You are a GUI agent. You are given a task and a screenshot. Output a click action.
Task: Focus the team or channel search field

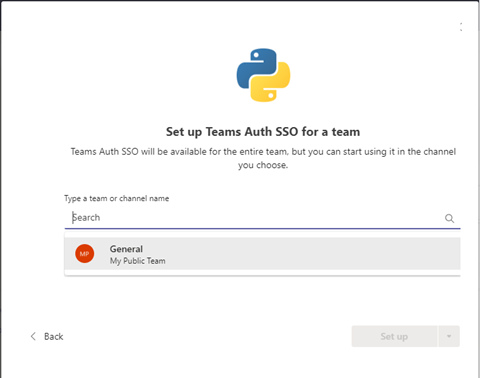coord(262,218)
